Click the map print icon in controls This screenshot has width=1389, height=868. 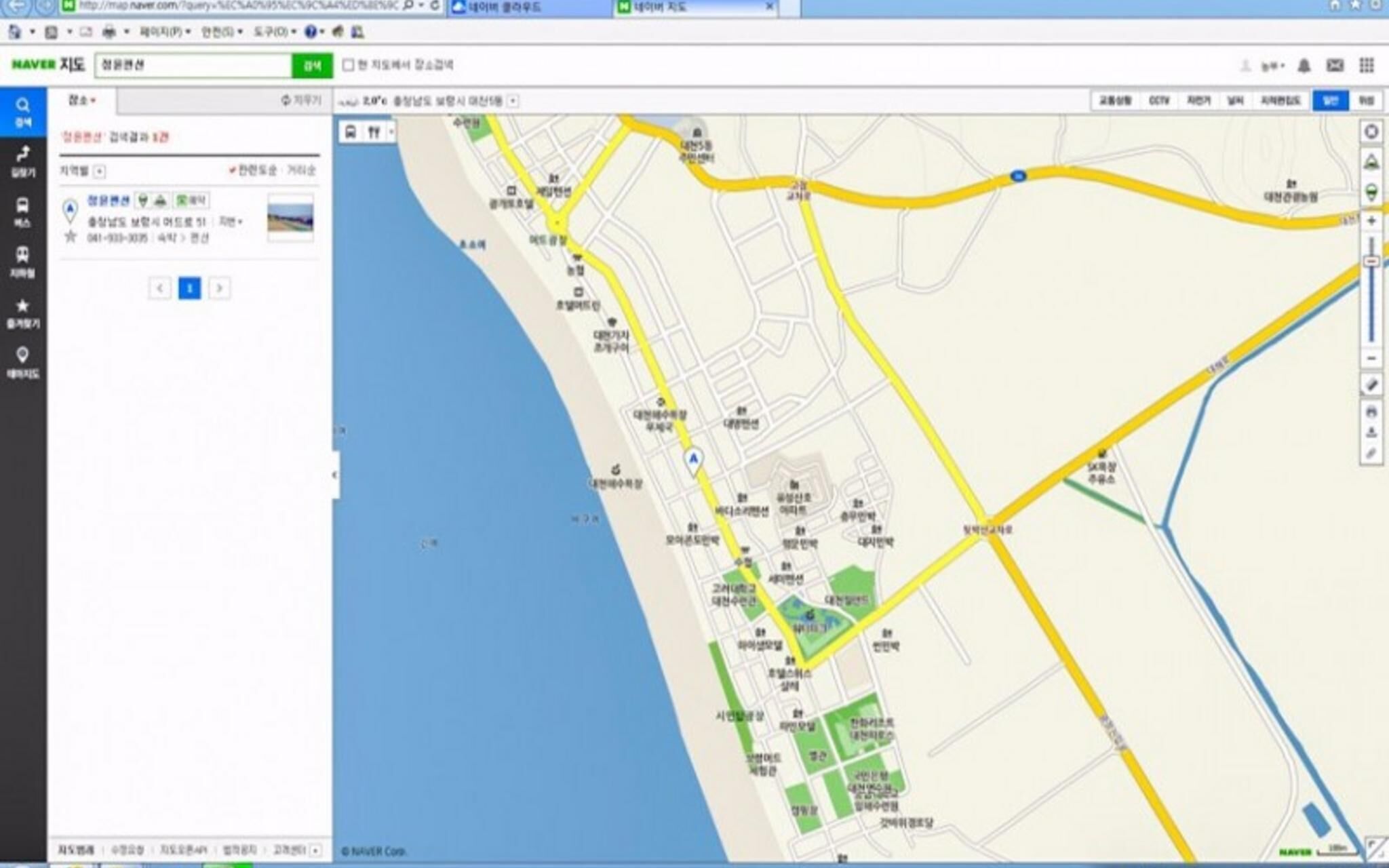pos(1371,411)
